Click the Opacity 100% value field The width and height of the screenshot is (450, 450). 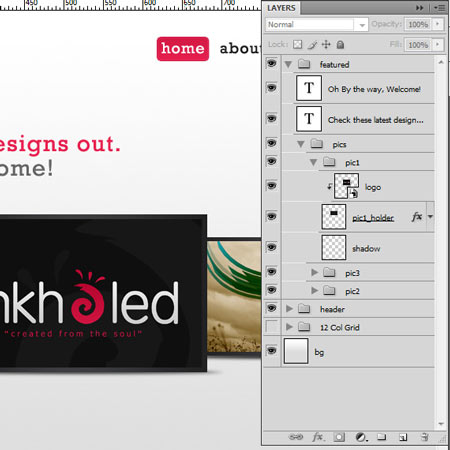tap(418, 24)
